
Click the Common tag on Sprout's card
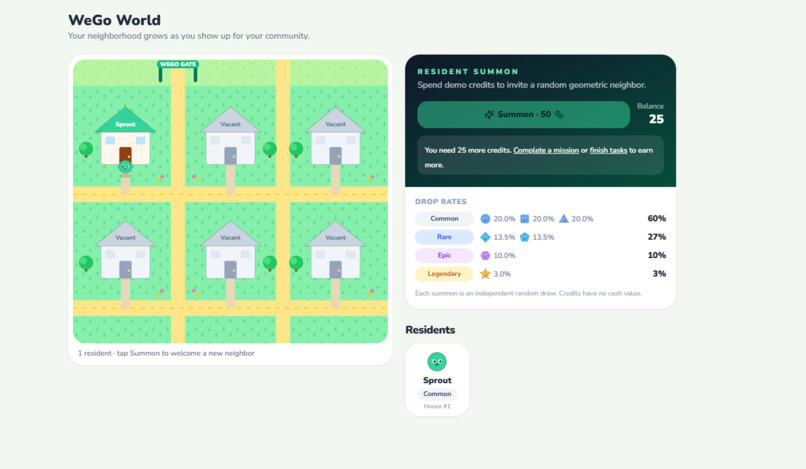point(437,394)
